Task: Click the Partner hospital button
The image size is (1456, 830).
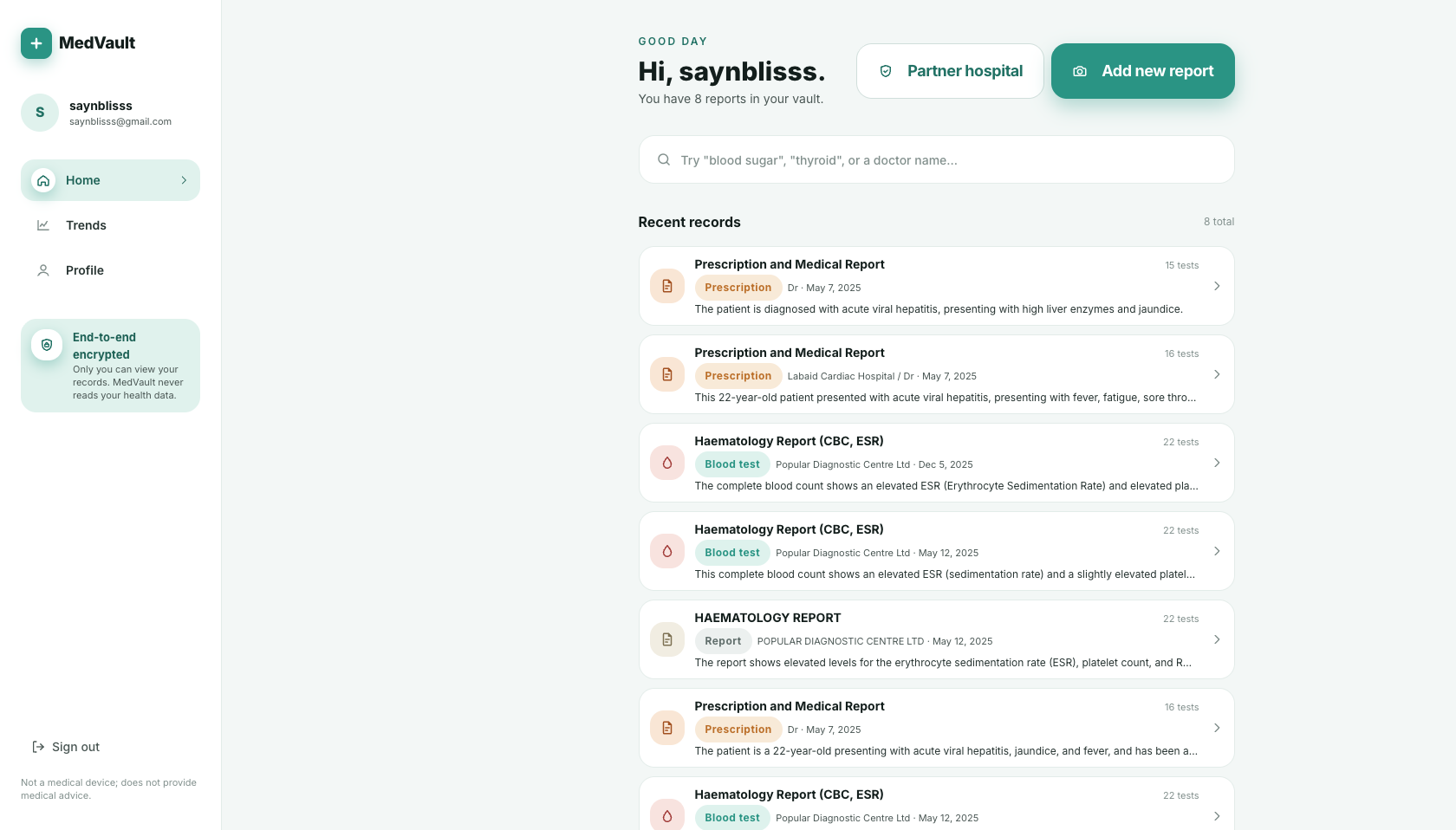Action: (x=950, y=71)
